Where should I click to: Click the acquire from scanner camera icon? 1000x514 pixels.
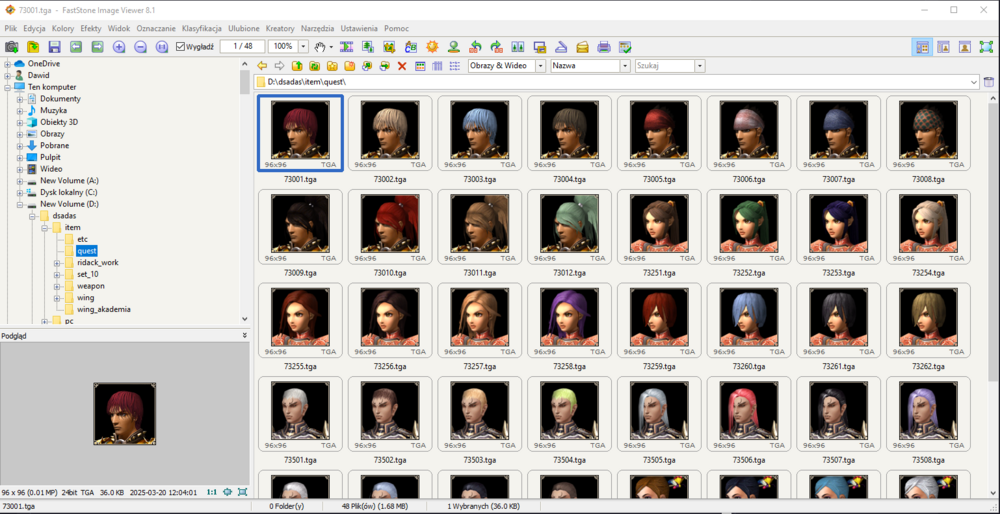coord(11,47)
